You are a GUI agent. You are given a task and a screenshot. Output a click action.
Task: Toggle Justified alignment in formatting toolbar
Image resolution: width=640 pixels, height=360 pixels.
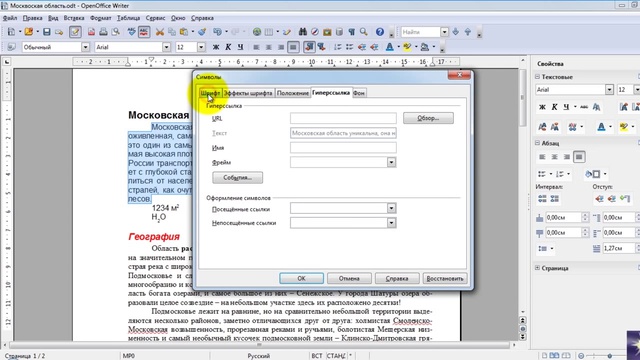click(x=293, y=47)
